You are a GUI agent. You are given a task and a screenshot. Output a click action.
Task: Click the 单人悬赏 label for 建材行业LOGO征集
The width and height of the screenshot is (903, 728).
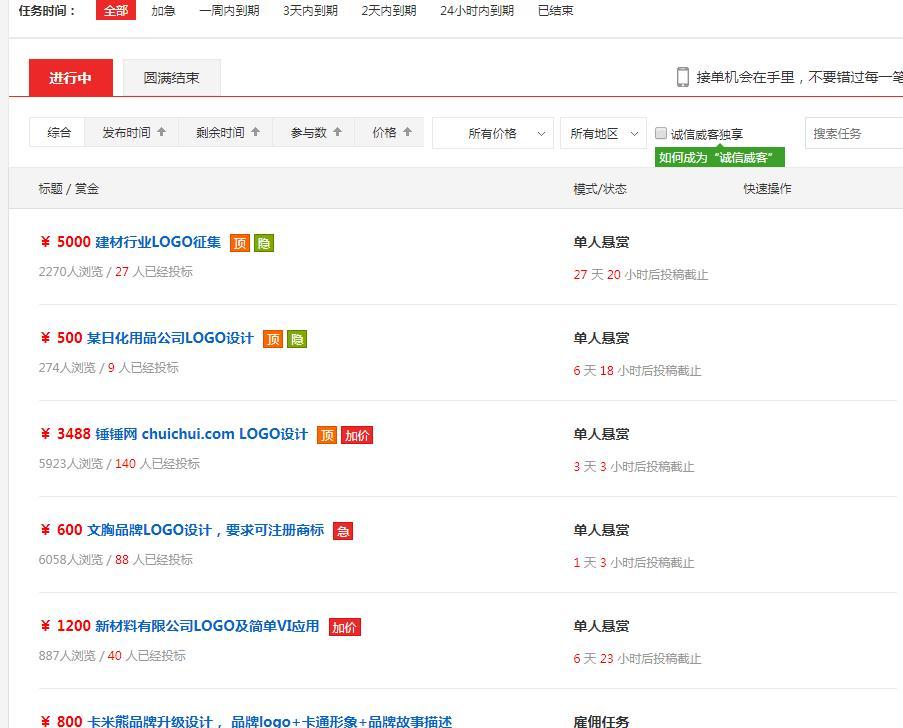[x=601, y=242]
